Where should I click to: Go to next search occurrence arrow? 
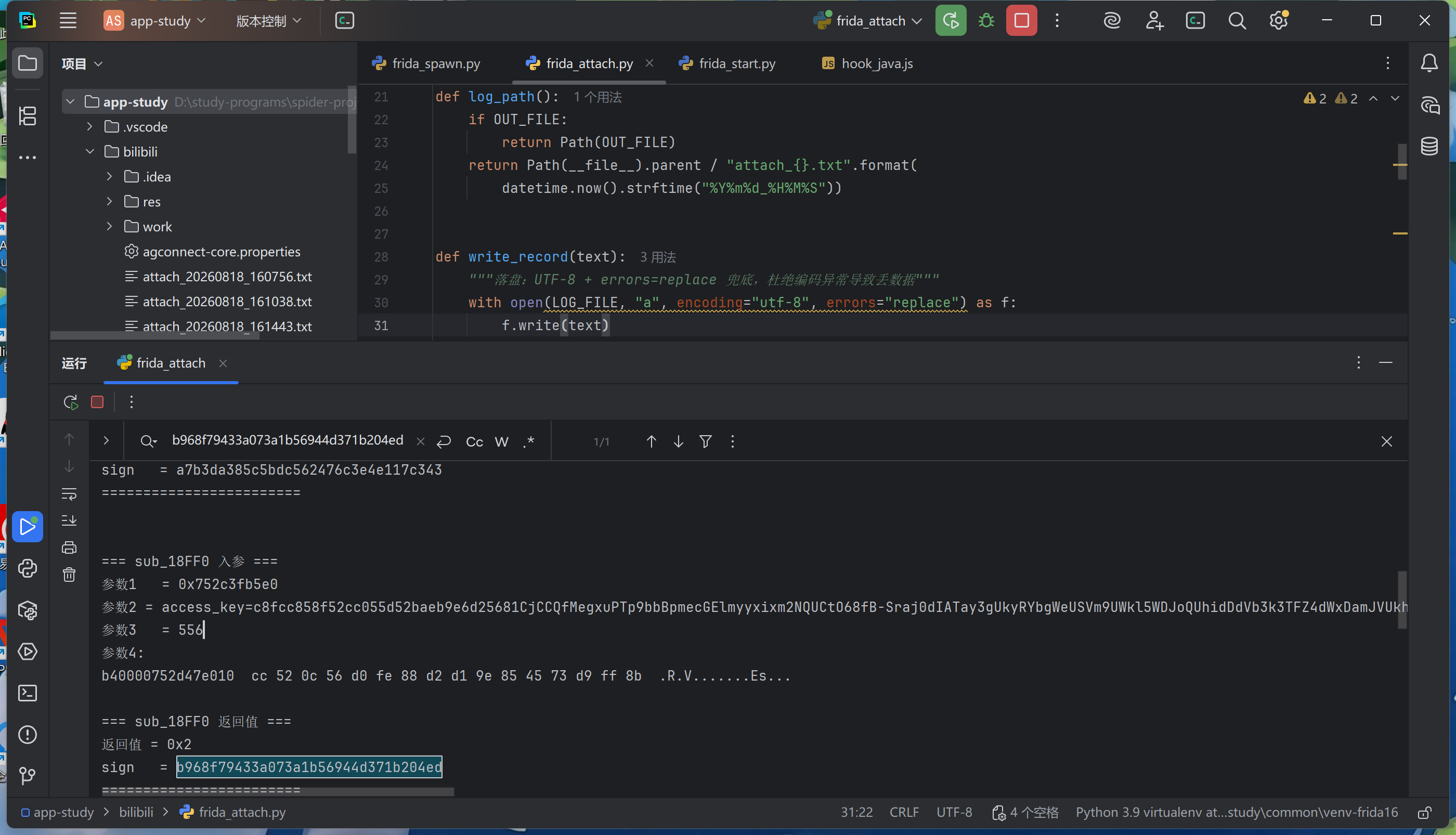tap(678, 441)
